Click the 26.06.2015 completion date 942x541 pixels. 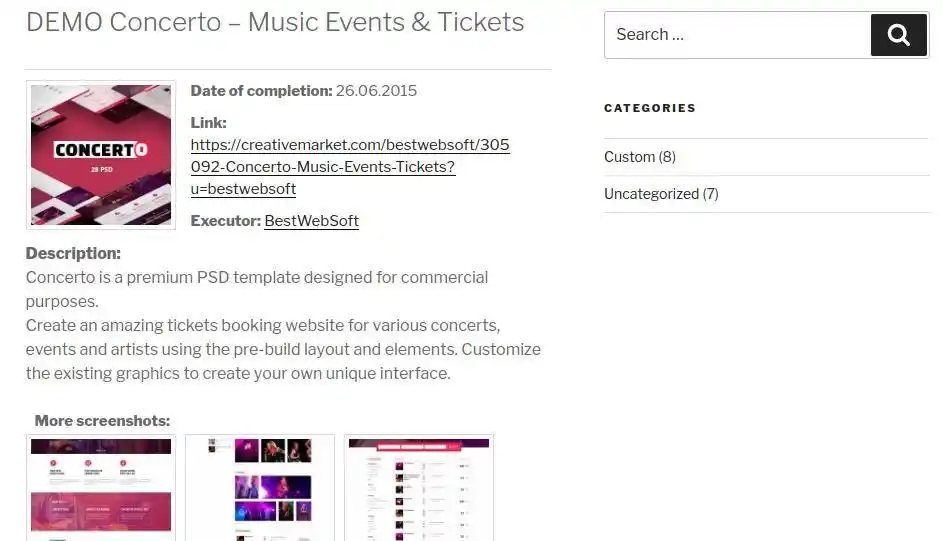pyautogui.click(x=376, y=91)
